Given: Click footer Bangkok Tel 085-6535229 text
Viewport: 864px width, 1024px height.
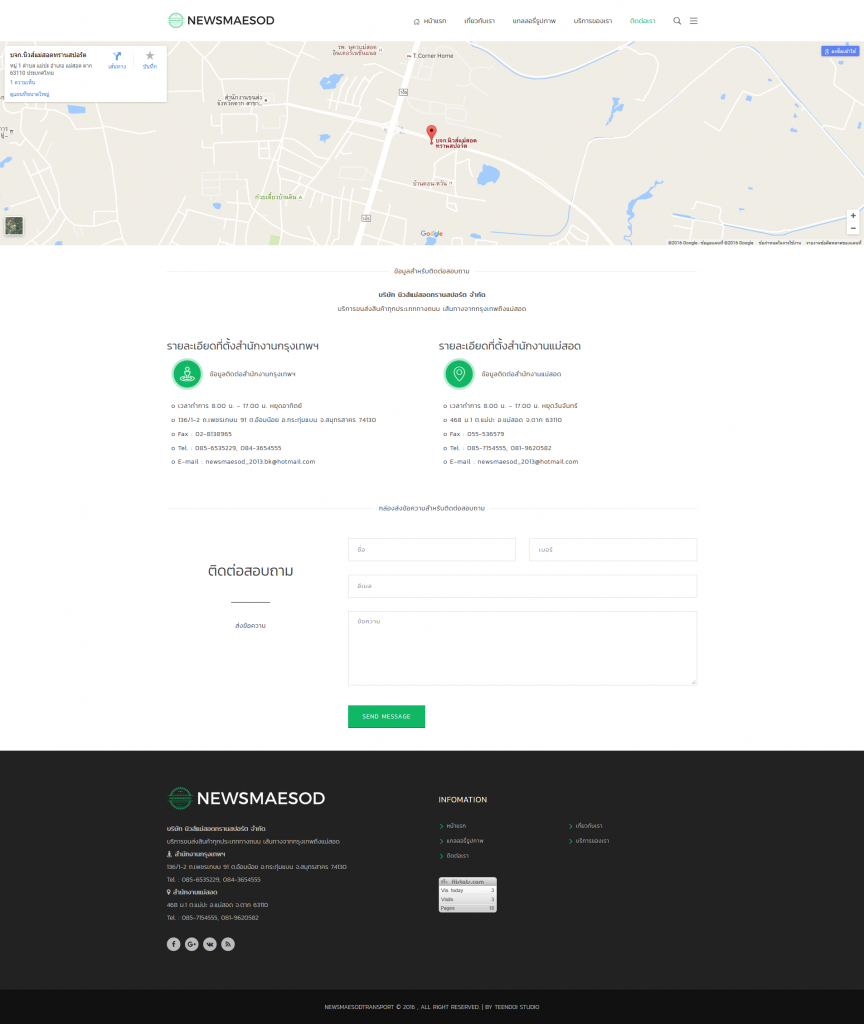Looking at the screenshot, I should point(214,880).
